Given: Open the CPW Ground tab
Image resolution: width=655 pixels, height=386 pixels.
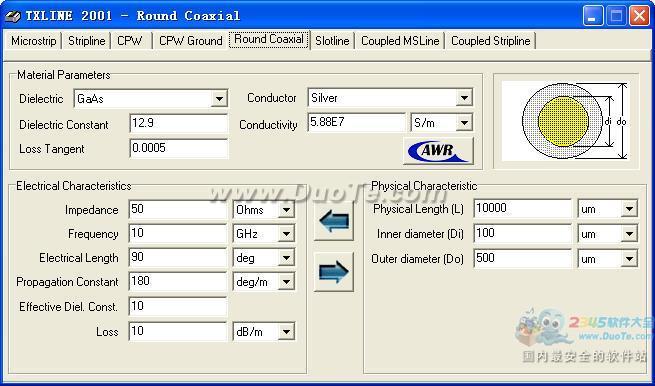Looking at the screenshot, I should [190, 41].
